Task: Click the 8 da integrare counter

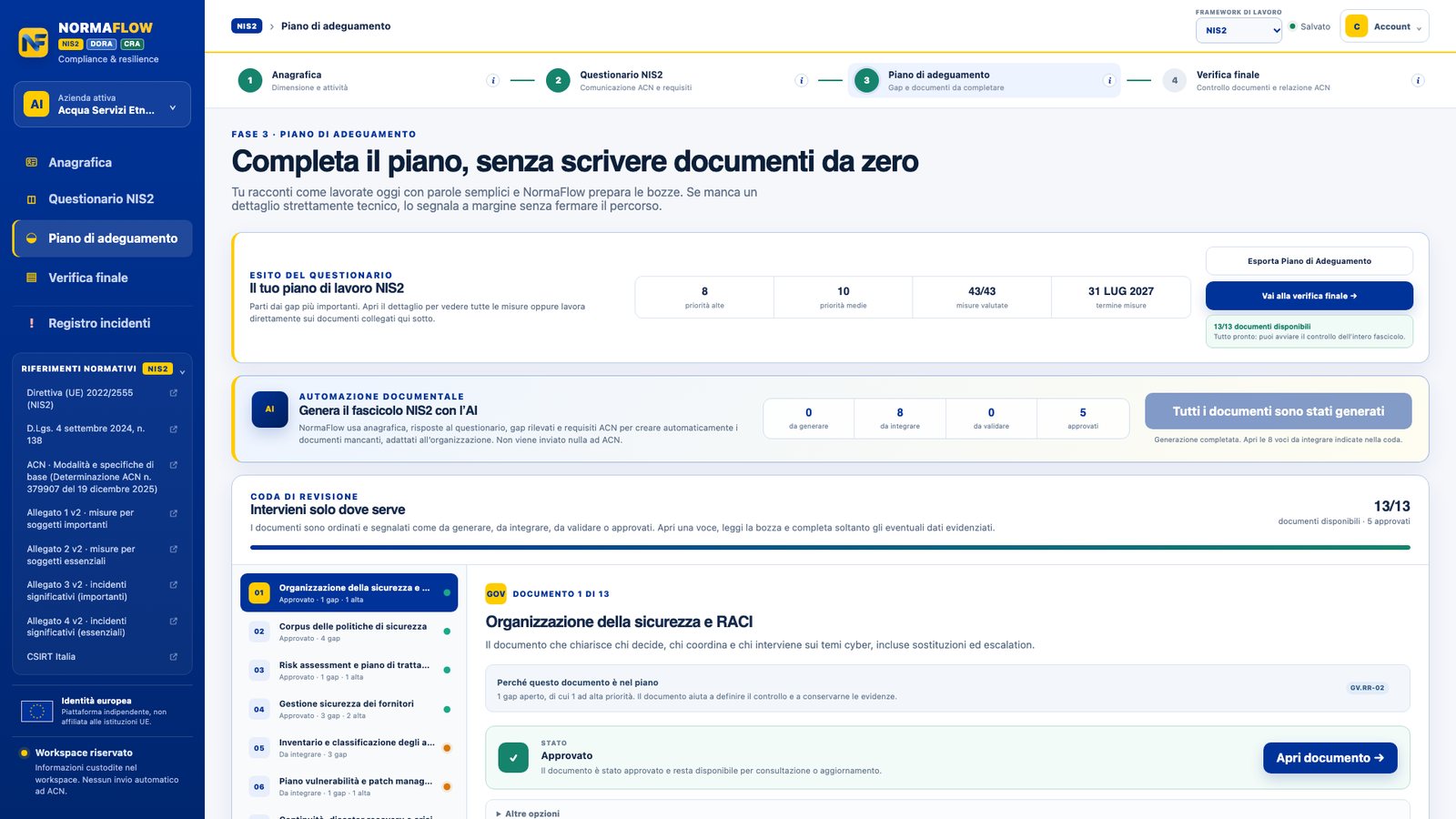Action: coord(900,419)
